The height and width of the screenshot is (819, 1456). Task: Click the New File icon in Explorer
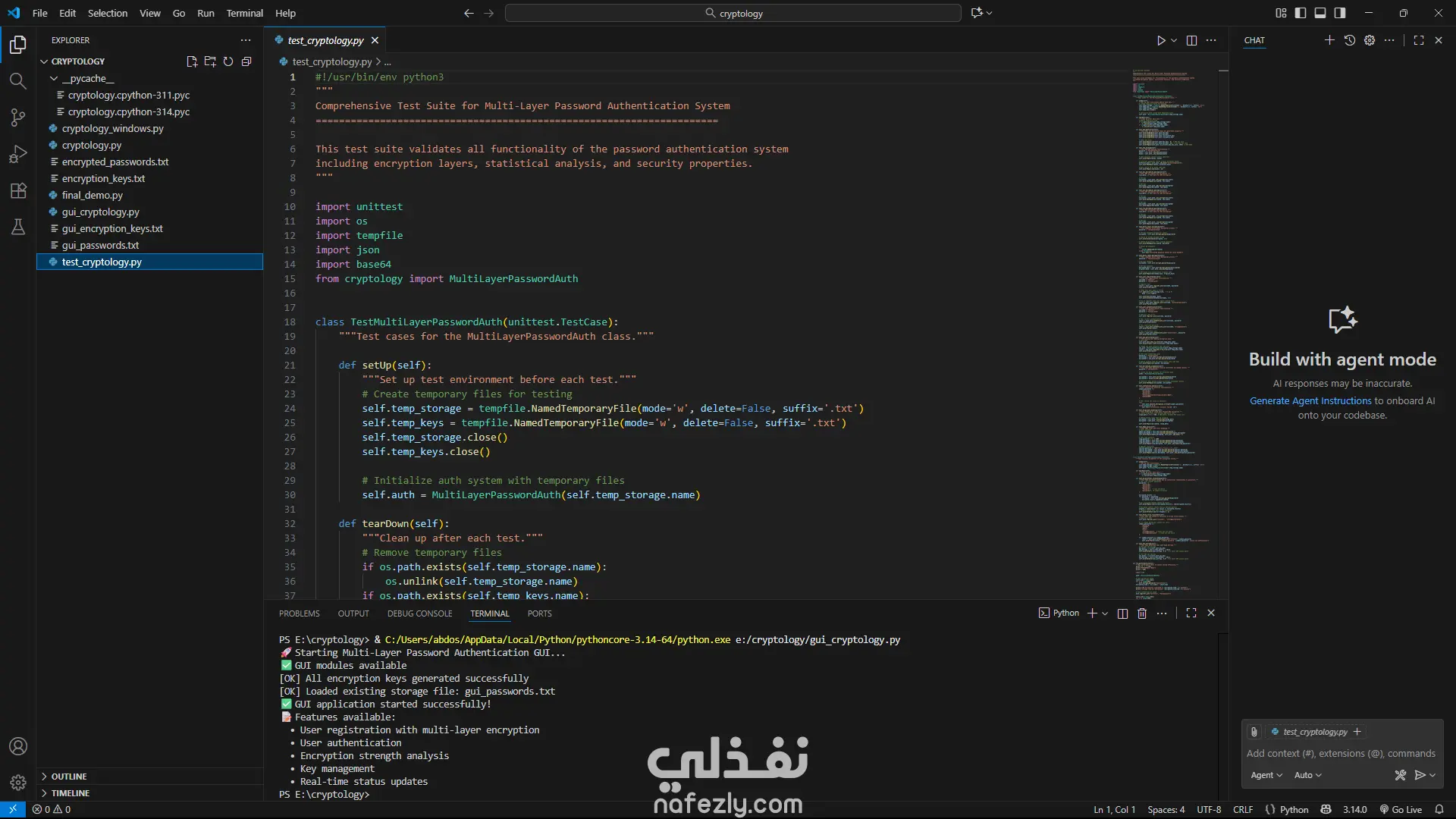pyautogui.click(x=192, y=61)
